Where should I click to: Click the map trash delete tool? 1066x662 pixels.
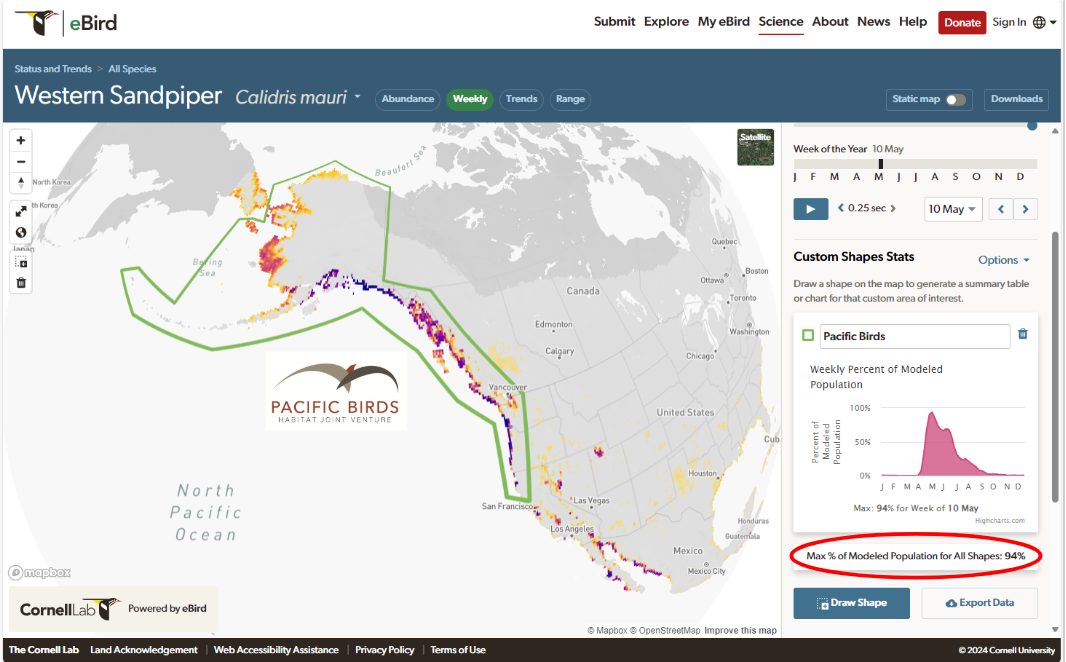21,283
